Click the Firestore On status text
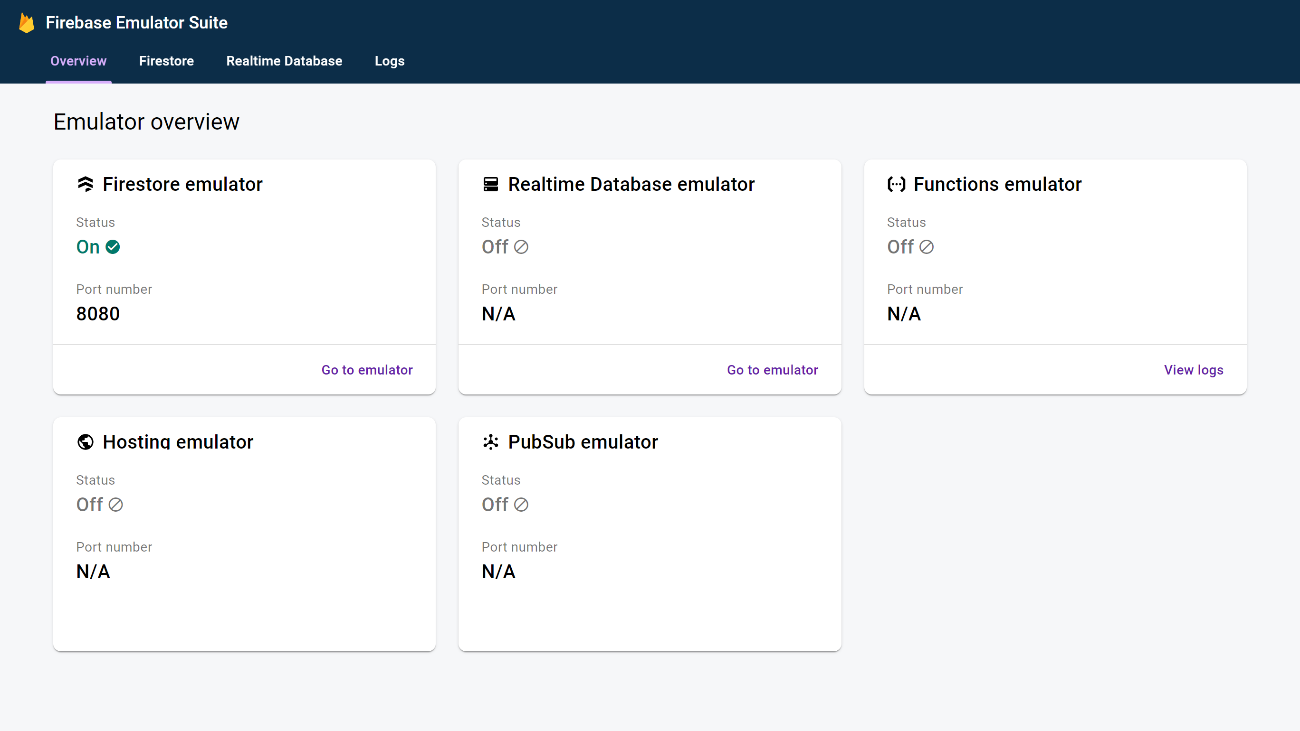Image resolution: width=1300 pixels, height=731 pixels. 88,247
